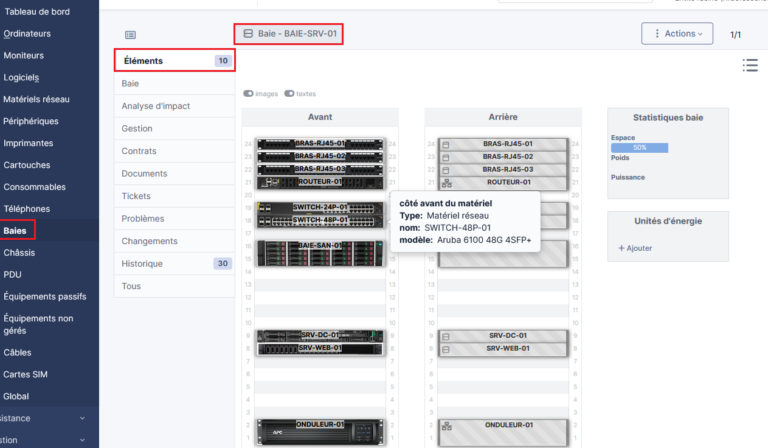Click the Baies sidebar link

click(x=15, y=231)
